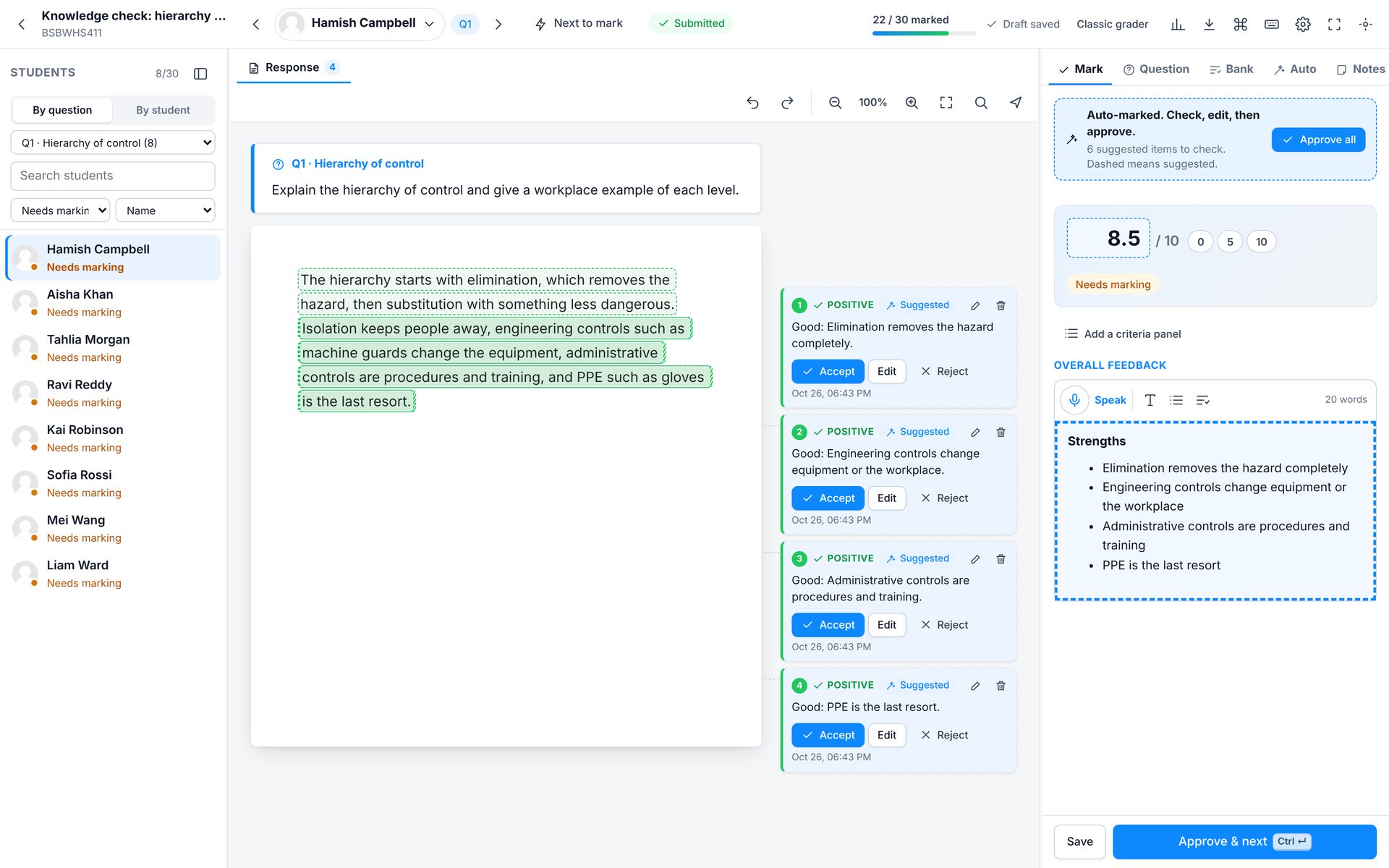The width and height of the screenshot is (1389, 868).
Task: Click Approve all button
Action: tap(1318, 140)
